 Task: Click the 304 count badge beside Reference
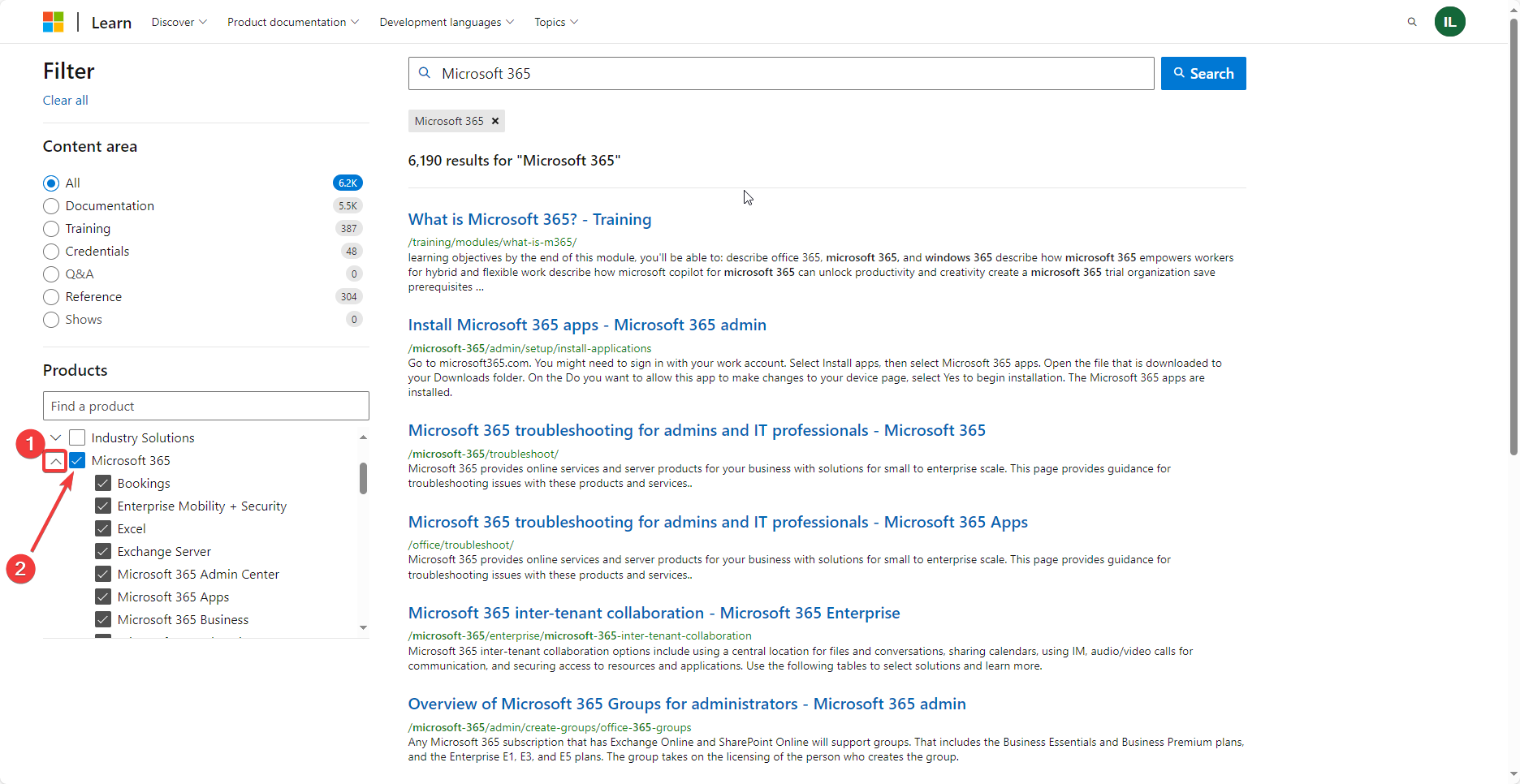[349, 297]
